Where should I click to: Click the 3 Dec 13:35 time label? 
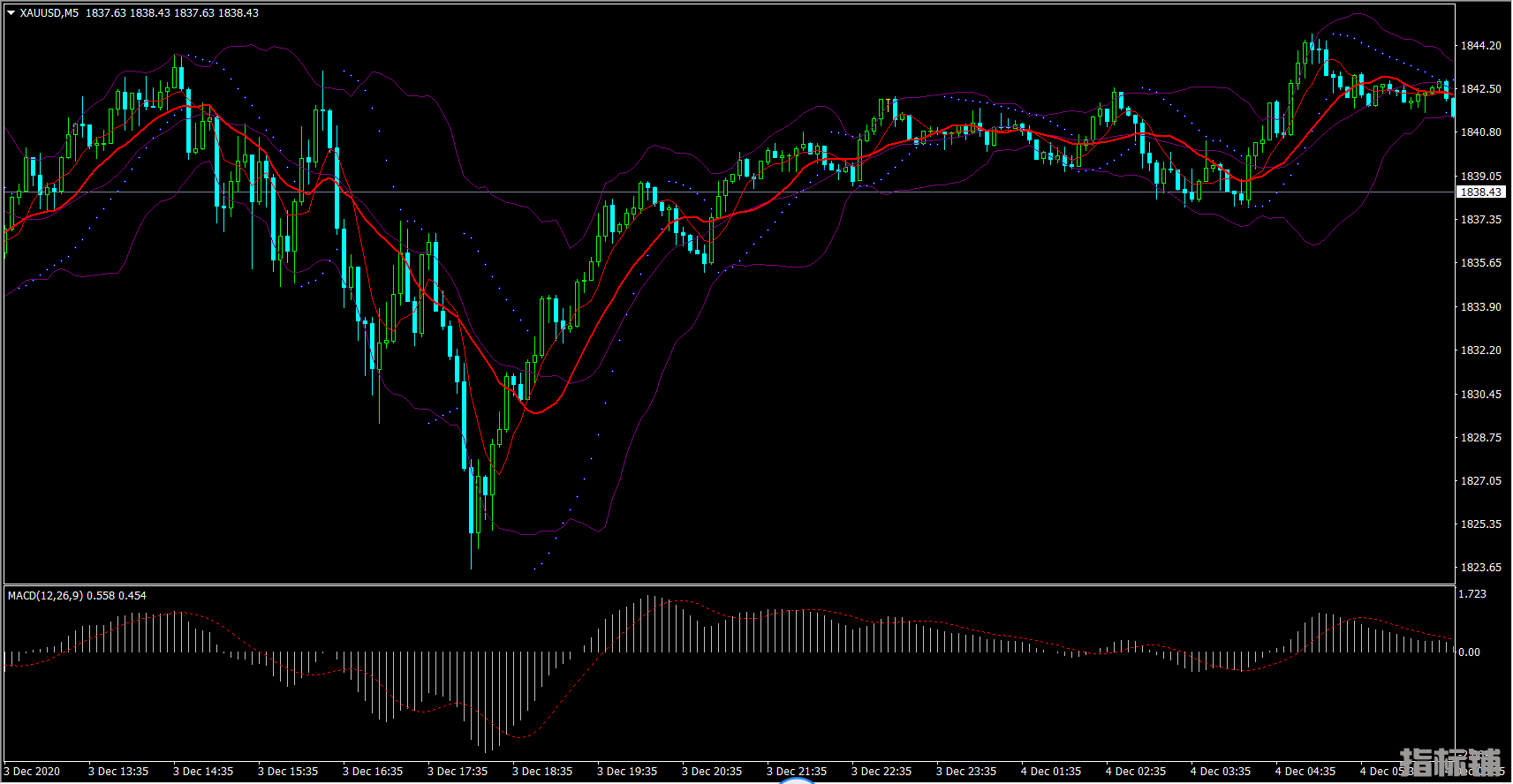point(118,772)
